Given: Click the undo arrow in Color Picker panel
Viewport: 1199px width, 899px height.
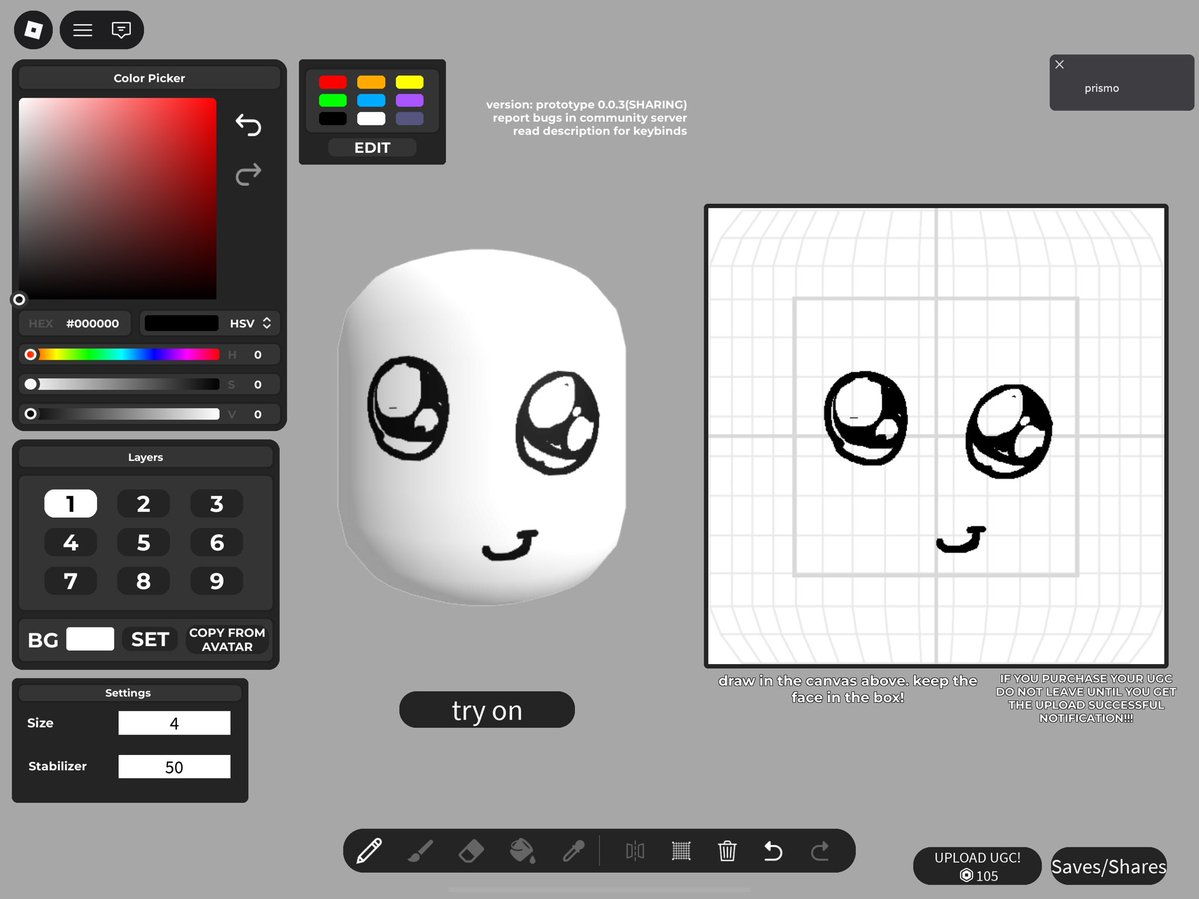Looking at the screenshot, I should click(248, 125).
